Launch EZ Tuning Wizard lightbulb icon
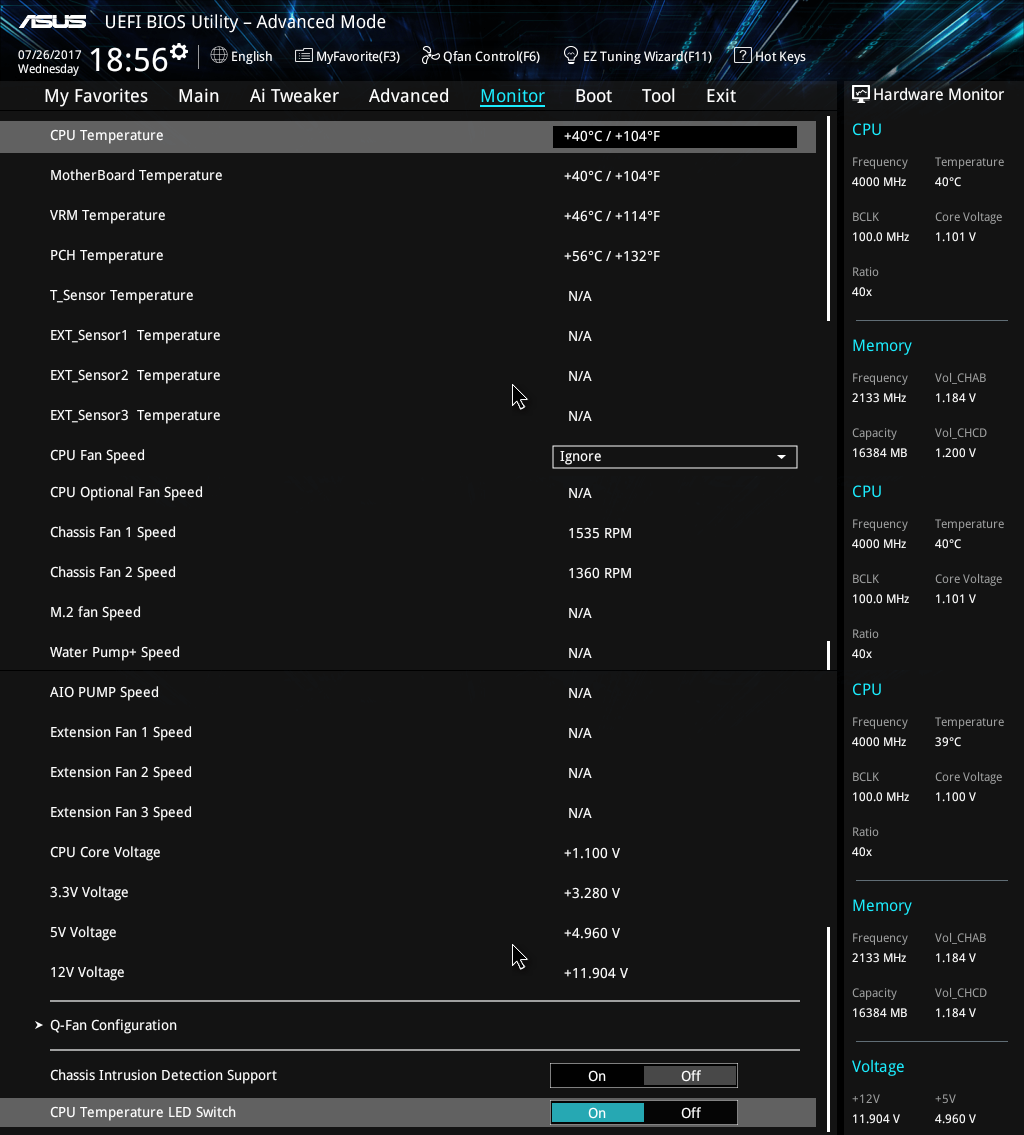The width and height of the screenshot is (1024, 1135). [x=571, y=56]
